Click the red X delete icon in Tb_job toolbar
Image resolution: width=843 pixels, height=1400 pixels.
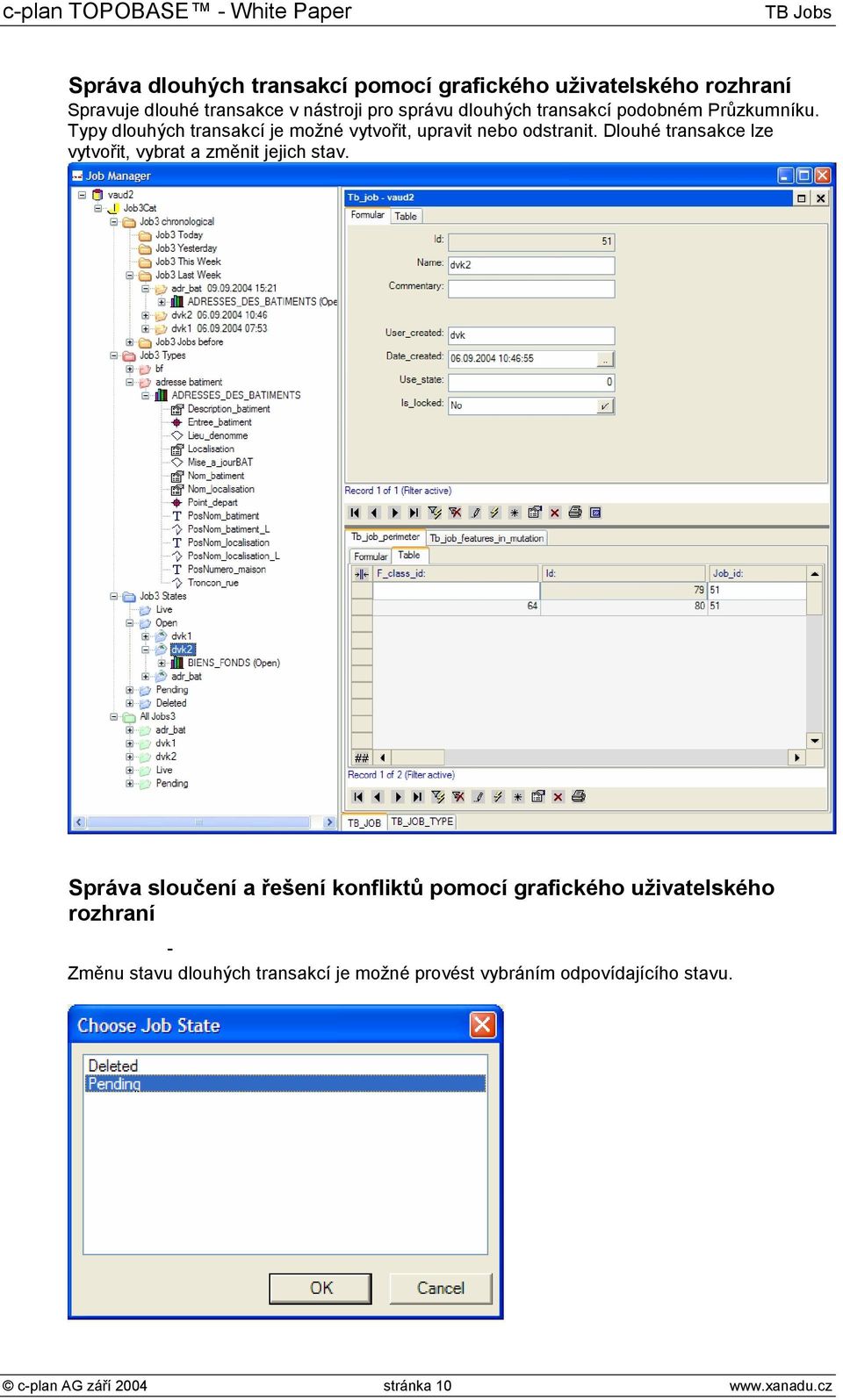[x=555, y=513]
